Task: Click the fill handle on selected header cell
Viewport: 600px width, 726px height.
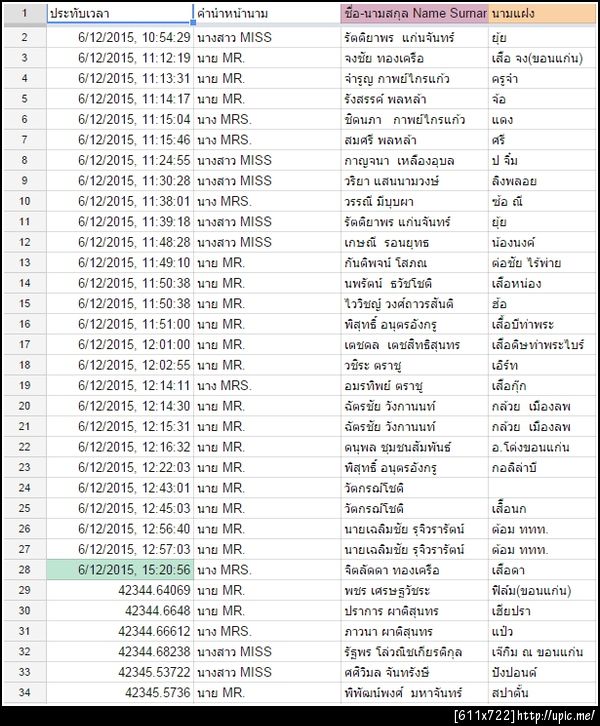Action: point(193,22)
